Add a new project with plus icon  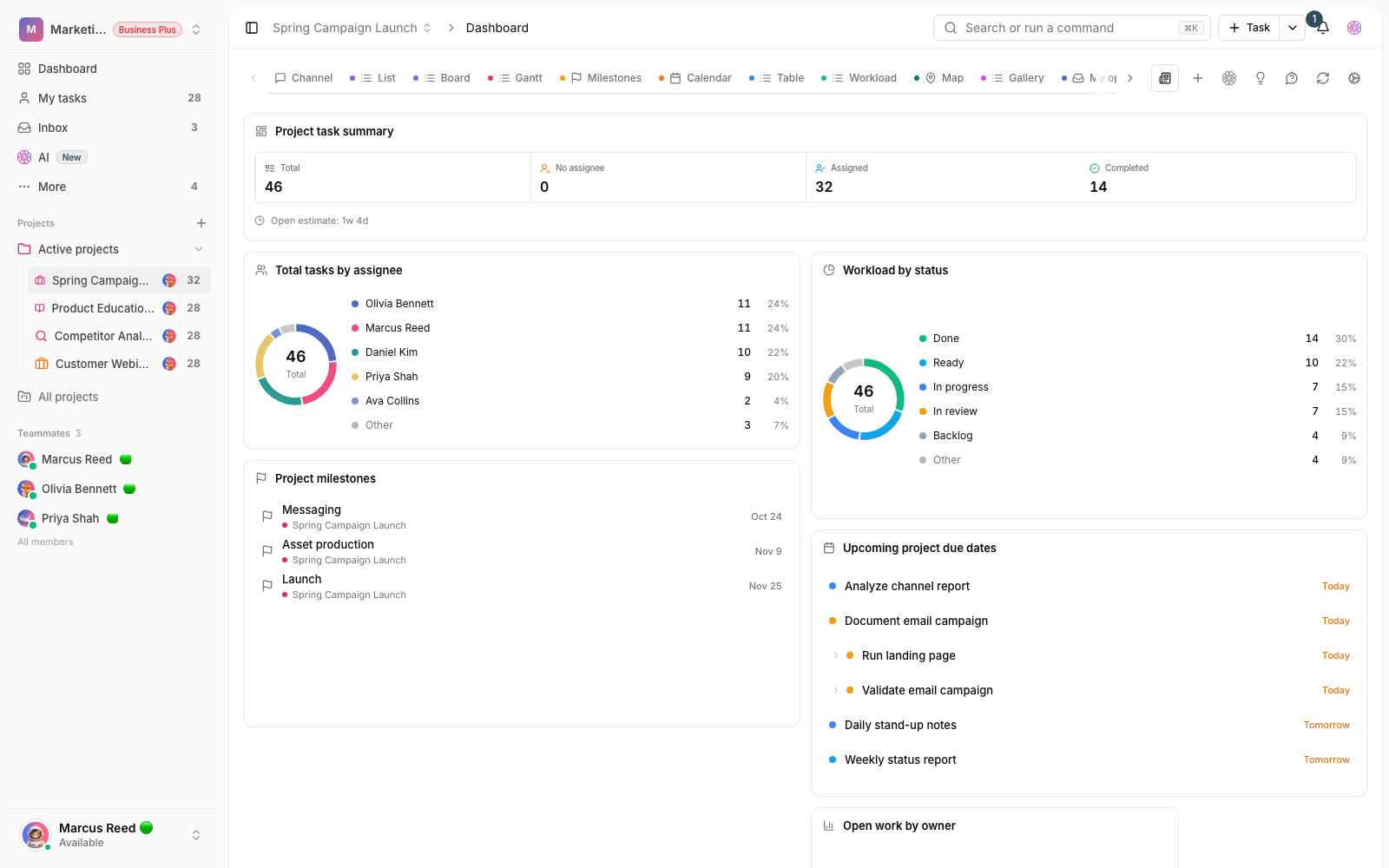pyautogui.click(x=201, y=223)
